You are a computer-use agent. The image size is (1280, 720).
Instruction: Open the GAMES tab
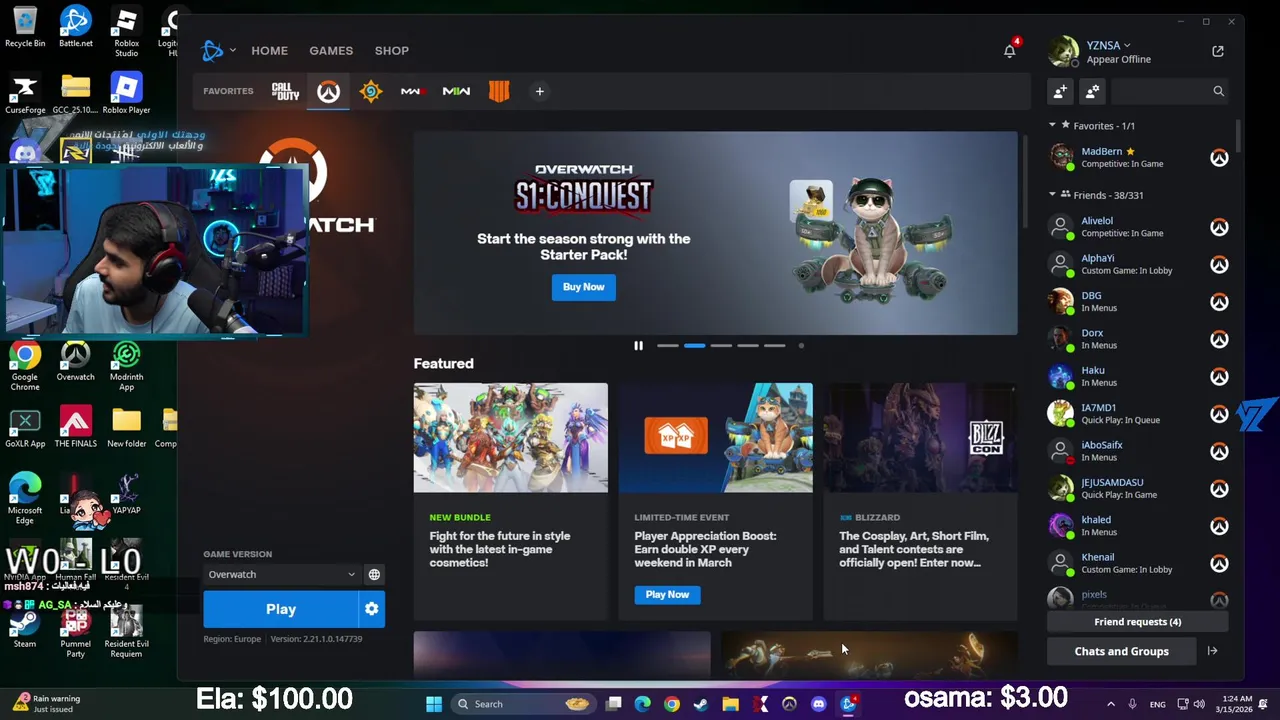click(x=331, y=50)
